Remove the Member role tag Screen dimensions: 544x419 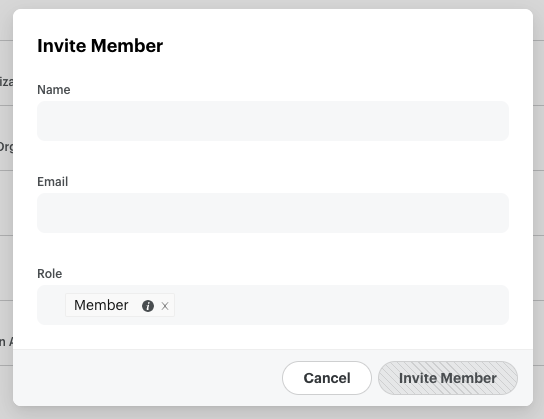click(165, 306)
